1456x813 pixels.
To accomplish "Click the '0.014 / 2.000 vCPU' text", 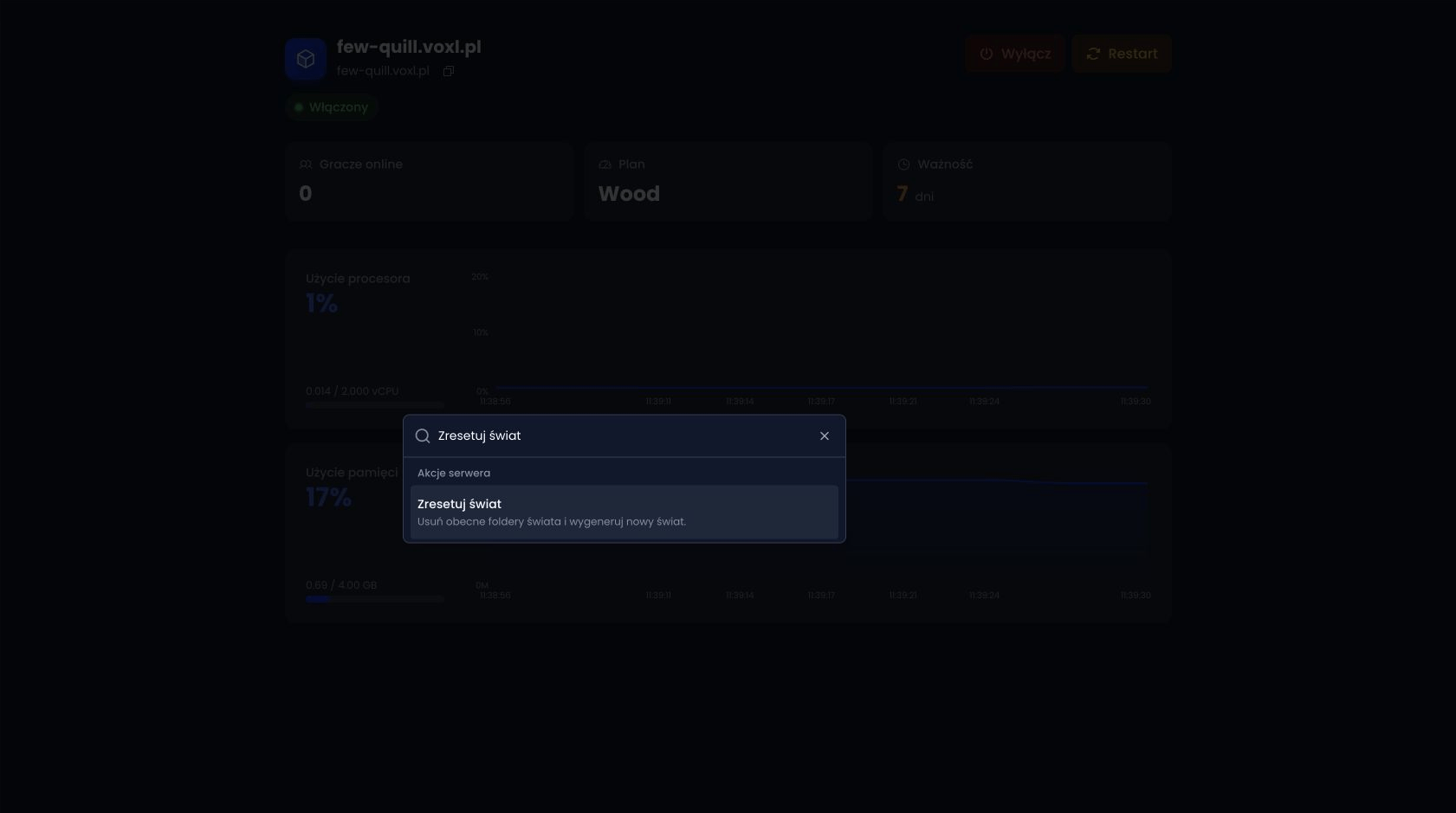I will [x=353, y=391].
